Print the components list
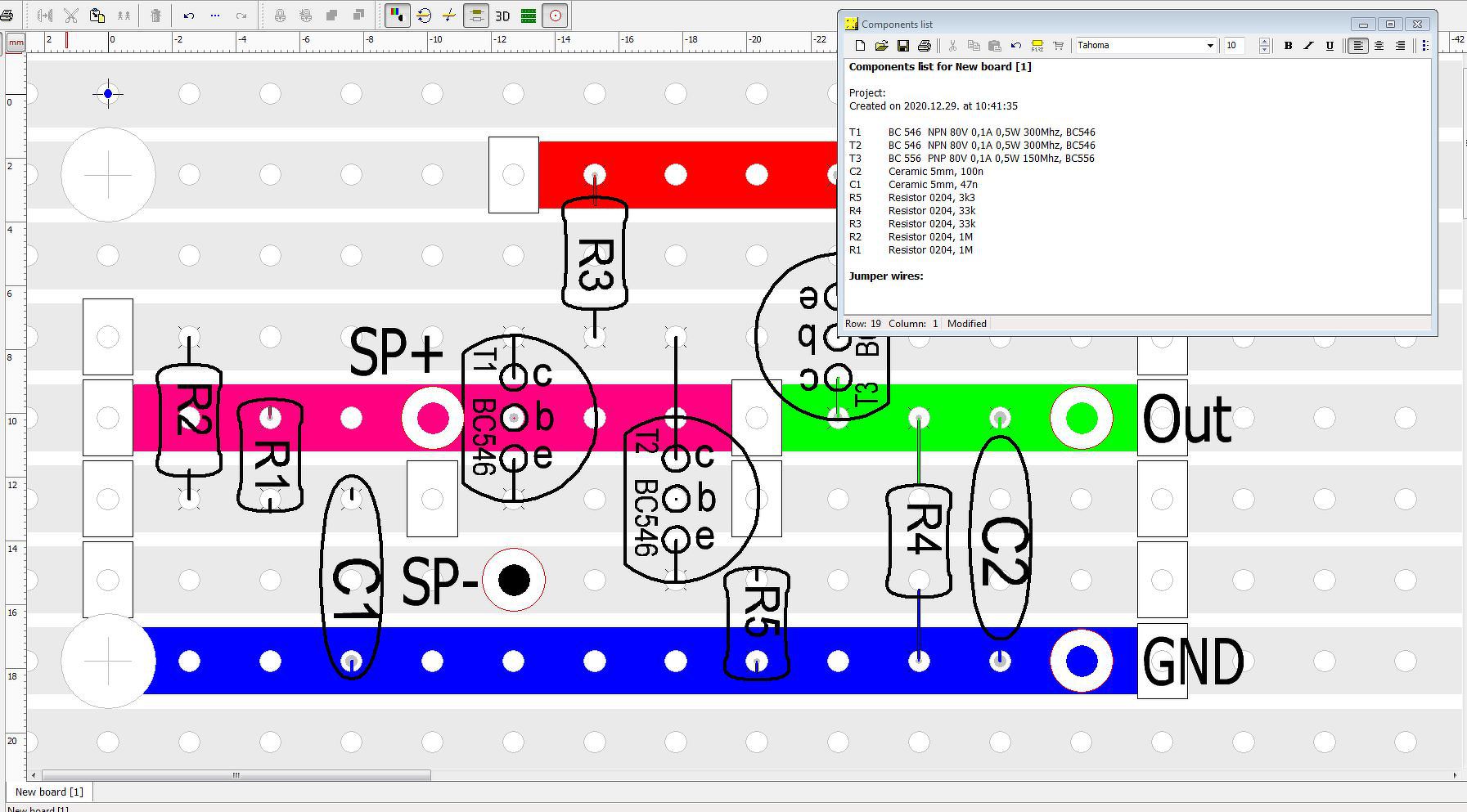Screen dimensions: 1467x812 [x=925, y=46]
